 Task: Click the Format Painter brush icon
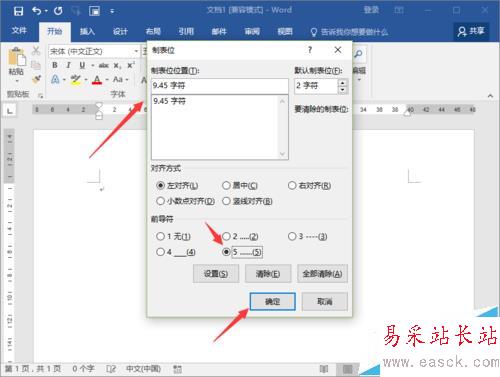tap(36, 79)
